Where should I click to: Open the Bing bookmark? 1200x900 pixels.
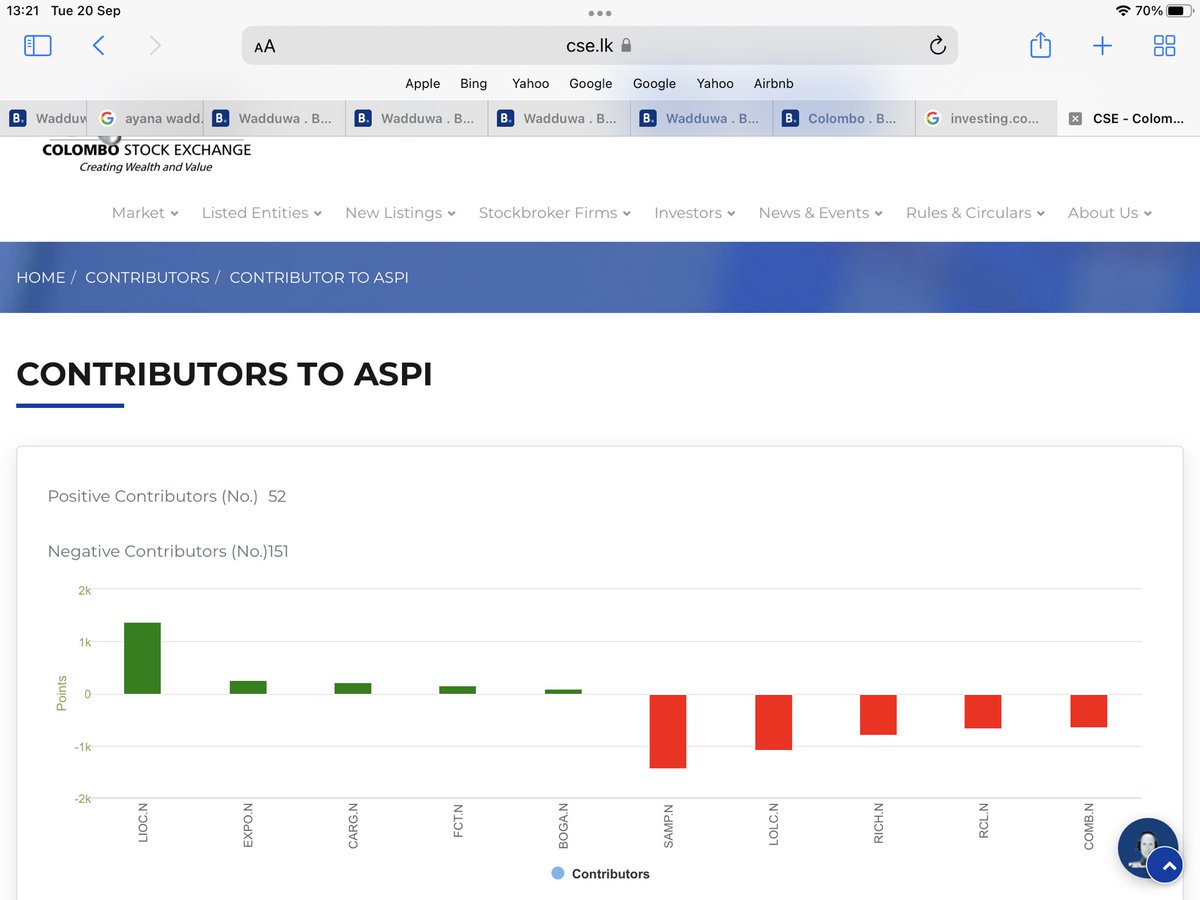(x=473, y=84)
